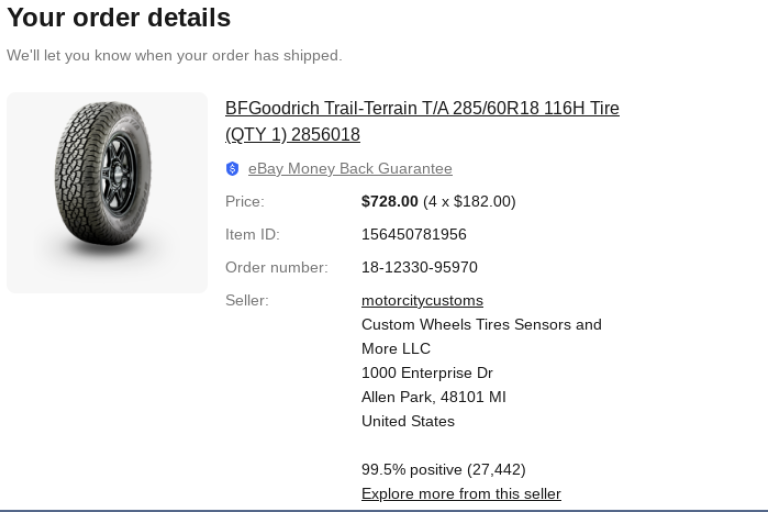
Task: Click the blue shield guarantee icon
Action: (x=233, y=169)
